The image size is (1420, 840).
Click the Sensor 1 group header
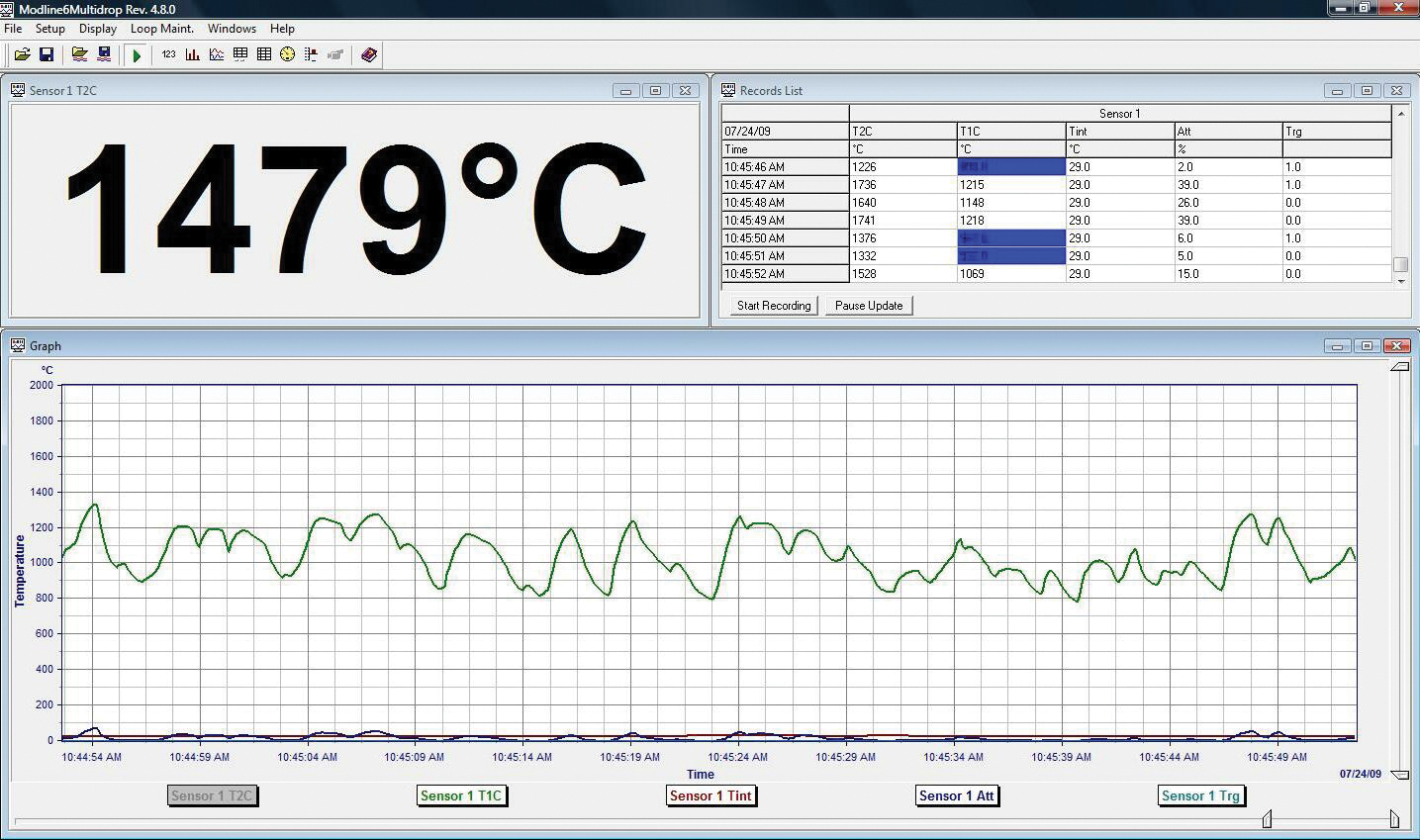point(1120,114)
